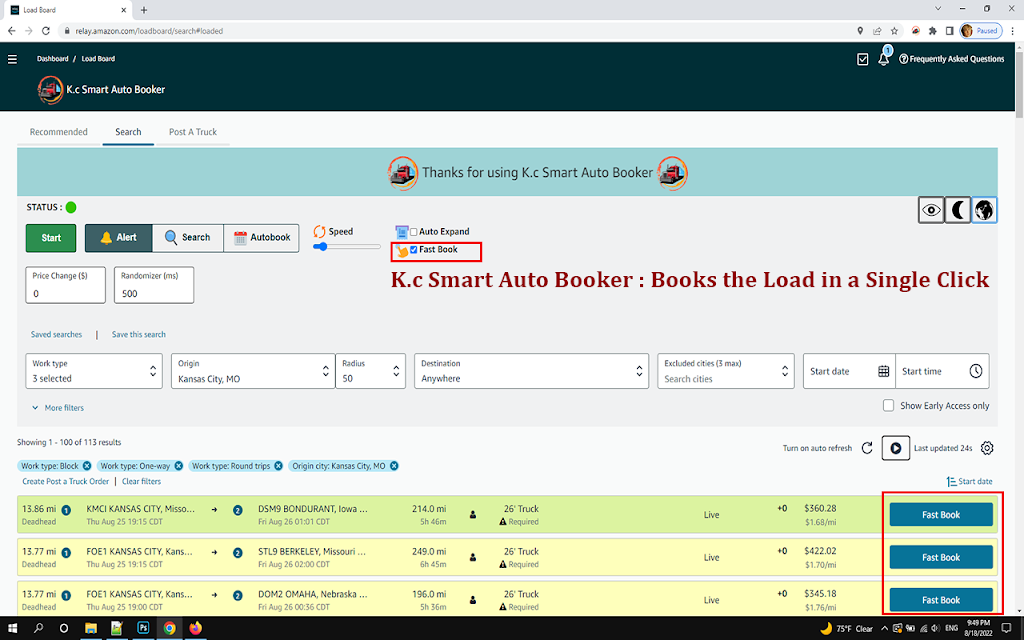The image size is (1024, 640).
Task: Fast Book the STL9 Berkeley load
Action: coord(941,557)
